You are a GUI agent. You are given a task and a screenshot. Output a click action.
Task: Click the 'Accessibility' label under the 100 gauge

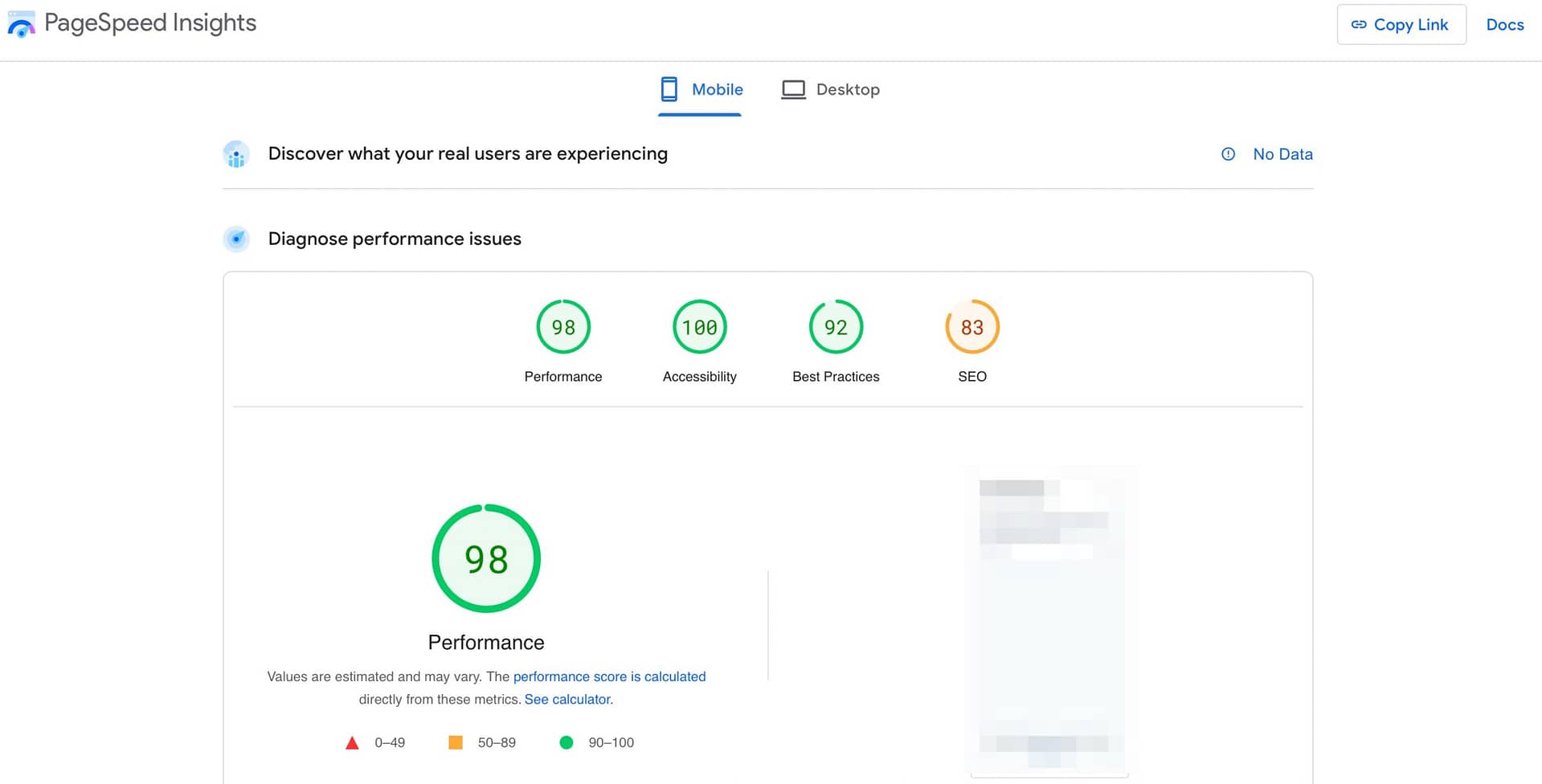(700, 377)
